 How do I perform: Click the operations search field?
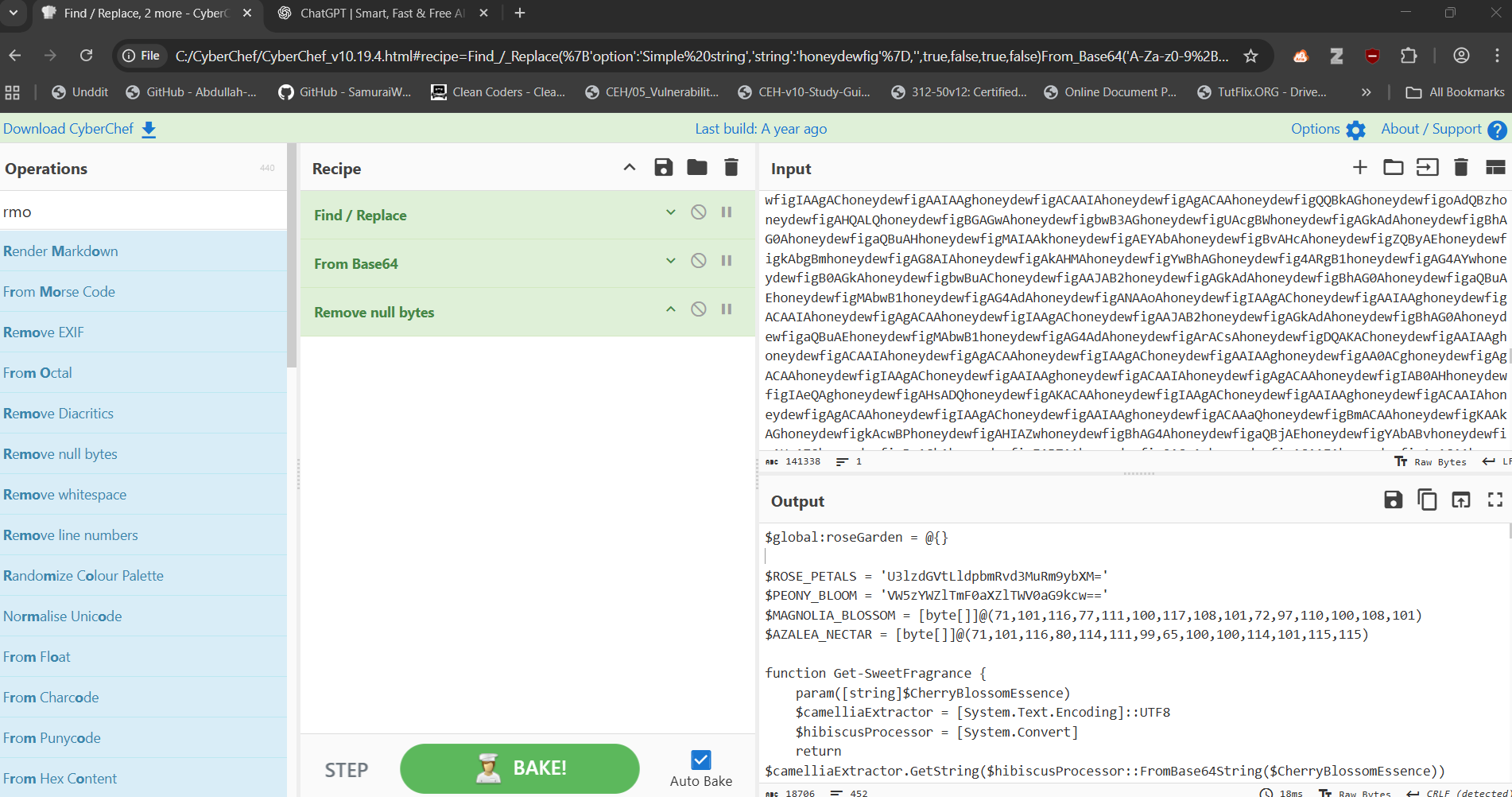[143, 212]
